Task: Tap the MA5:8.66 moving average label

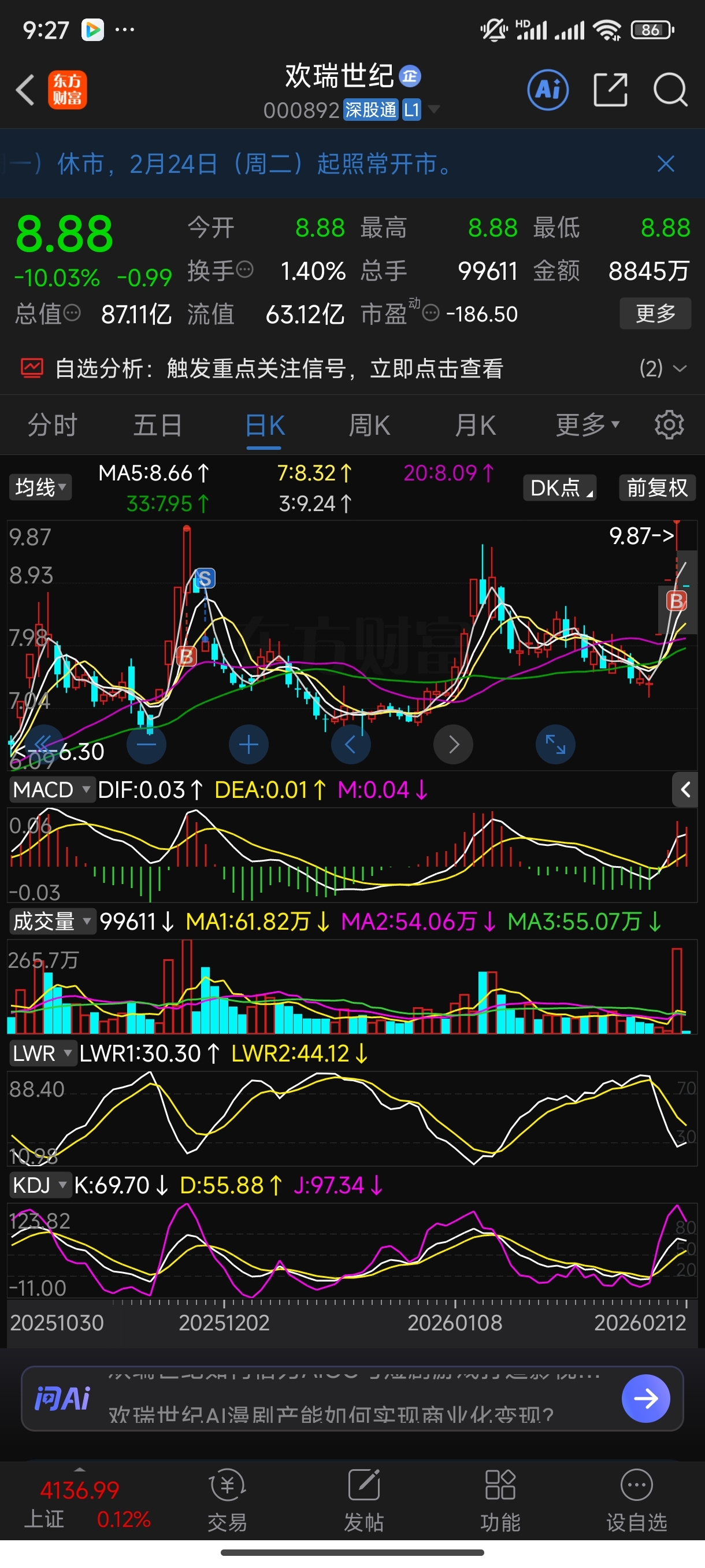Action: point(154,473)
